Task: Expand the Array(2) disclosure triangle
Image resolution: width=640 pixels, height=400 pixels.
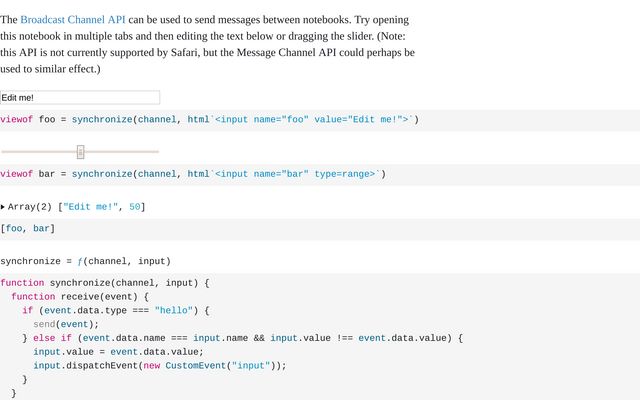Action: tap(3, 207)
